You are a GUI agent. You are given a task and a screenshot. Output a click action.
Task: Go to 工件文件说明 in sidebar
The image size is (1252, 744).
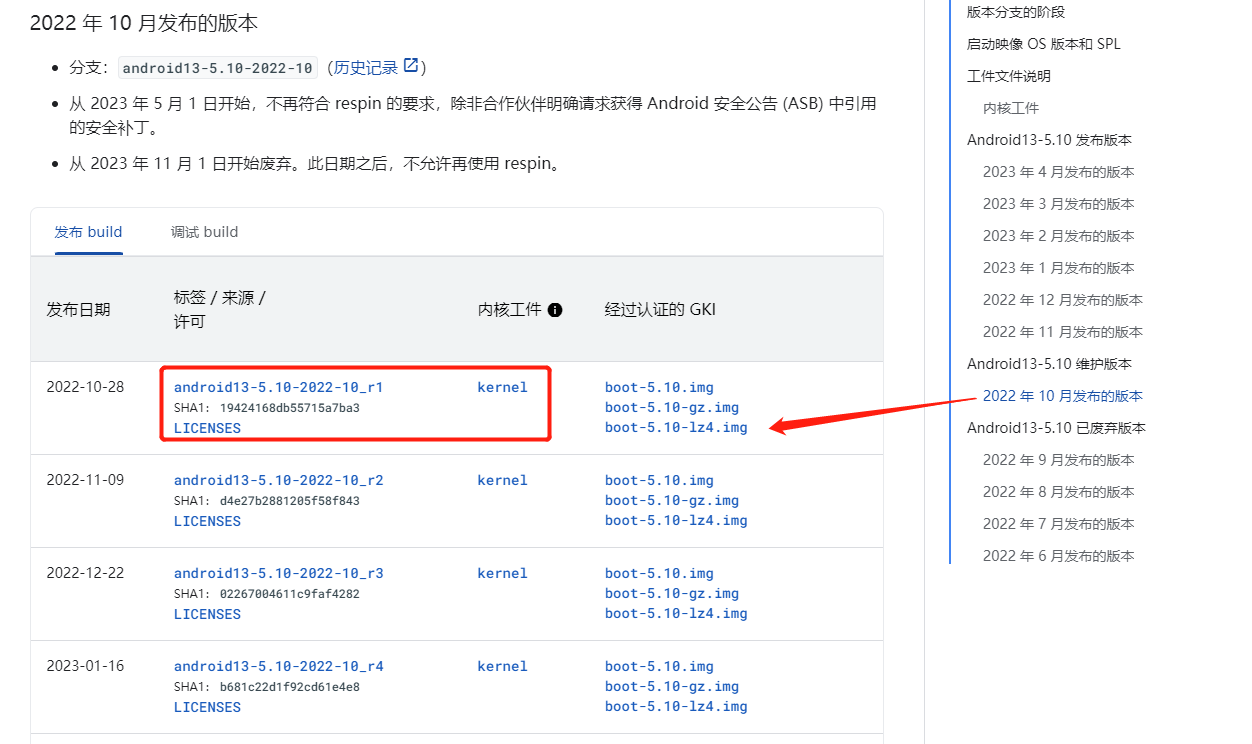pyautogui.click(x=1009, y=76)
